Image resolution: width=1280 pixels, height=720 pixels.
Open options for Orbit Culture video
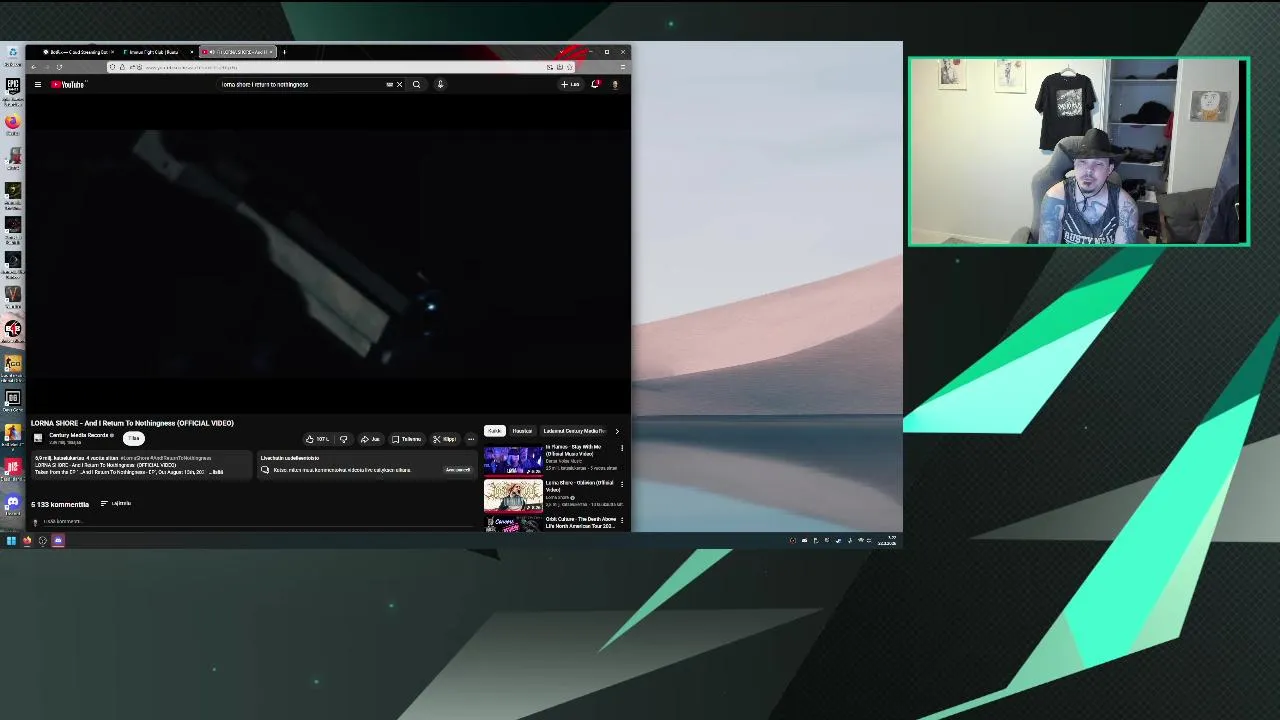pyautogui.click(x=622, y=520)
